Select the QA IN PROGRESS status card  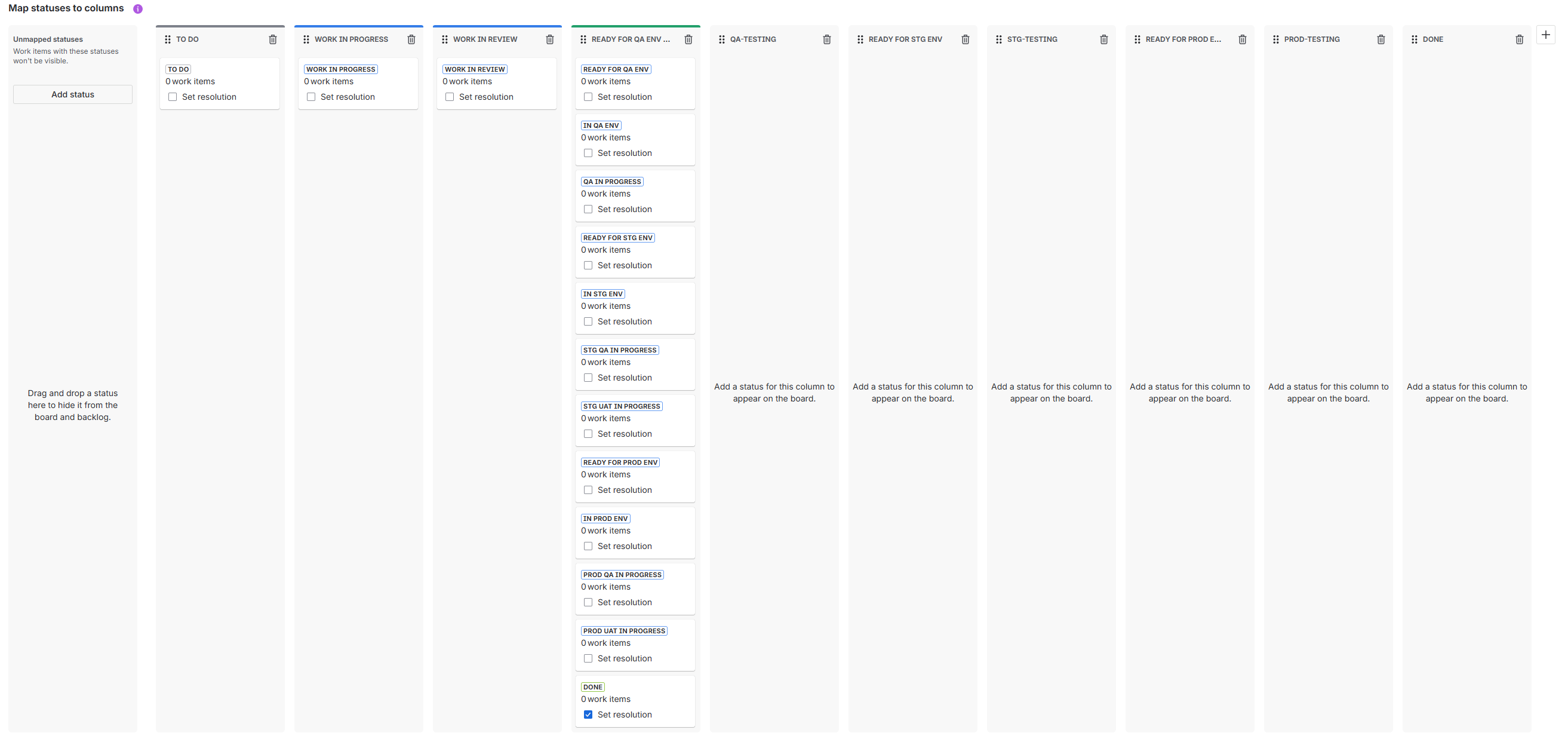coord(635,195)
